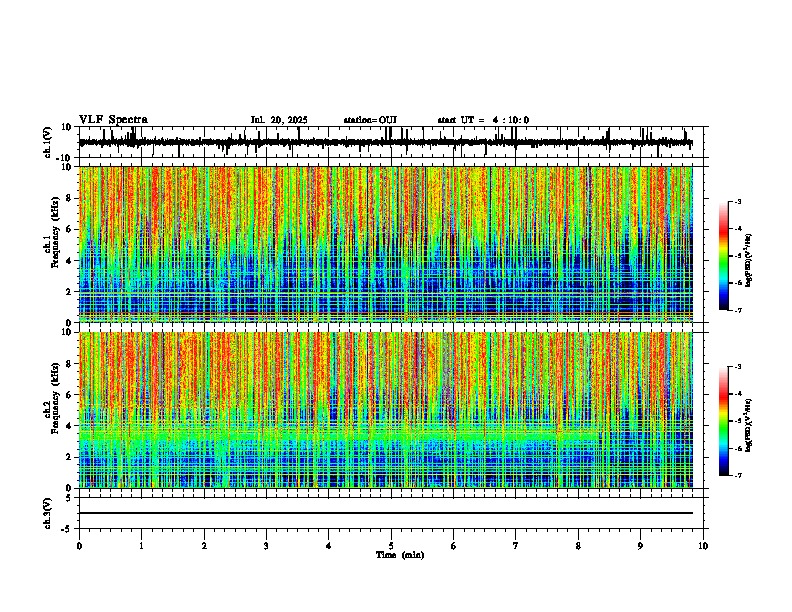Click the time axis tick label "0"

(x=79, y=546)
